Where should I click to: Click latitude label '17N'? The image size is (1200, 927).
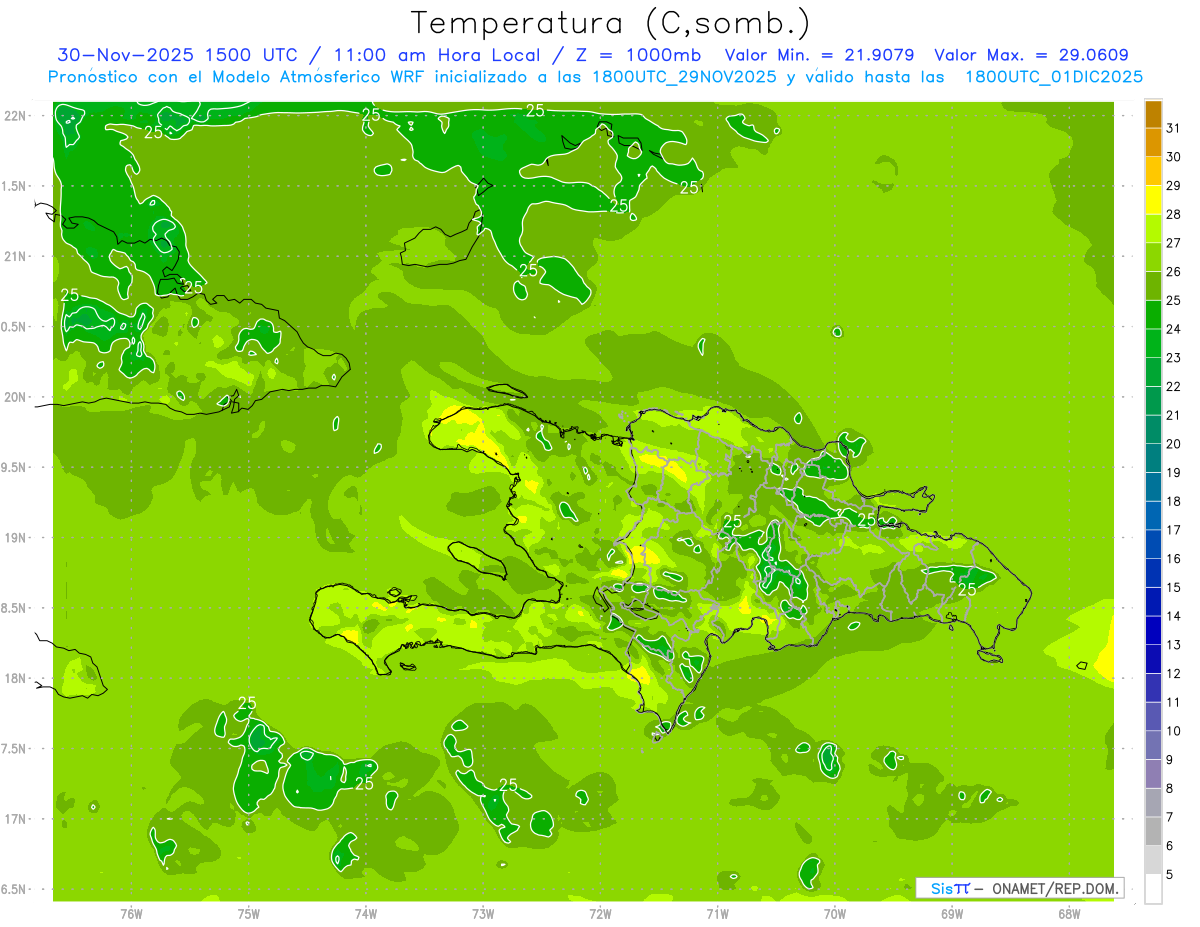(x=16, y=819)
